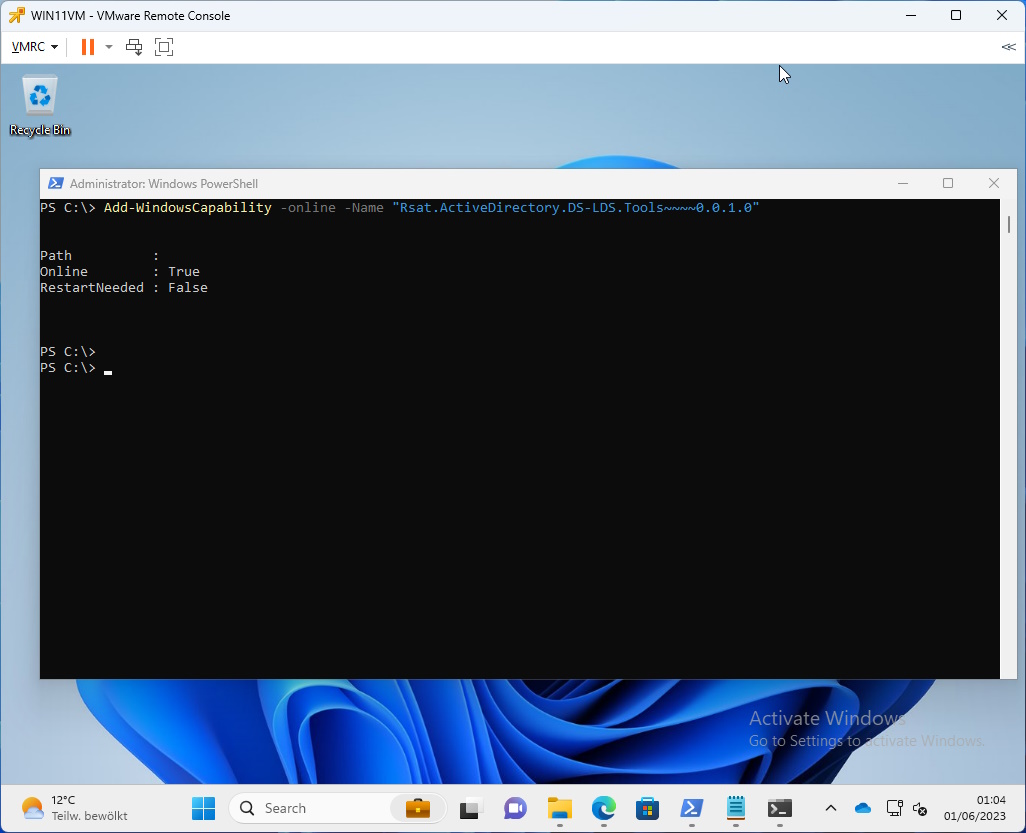
Task: Expand the power options arrow
Action: point(109,47)
